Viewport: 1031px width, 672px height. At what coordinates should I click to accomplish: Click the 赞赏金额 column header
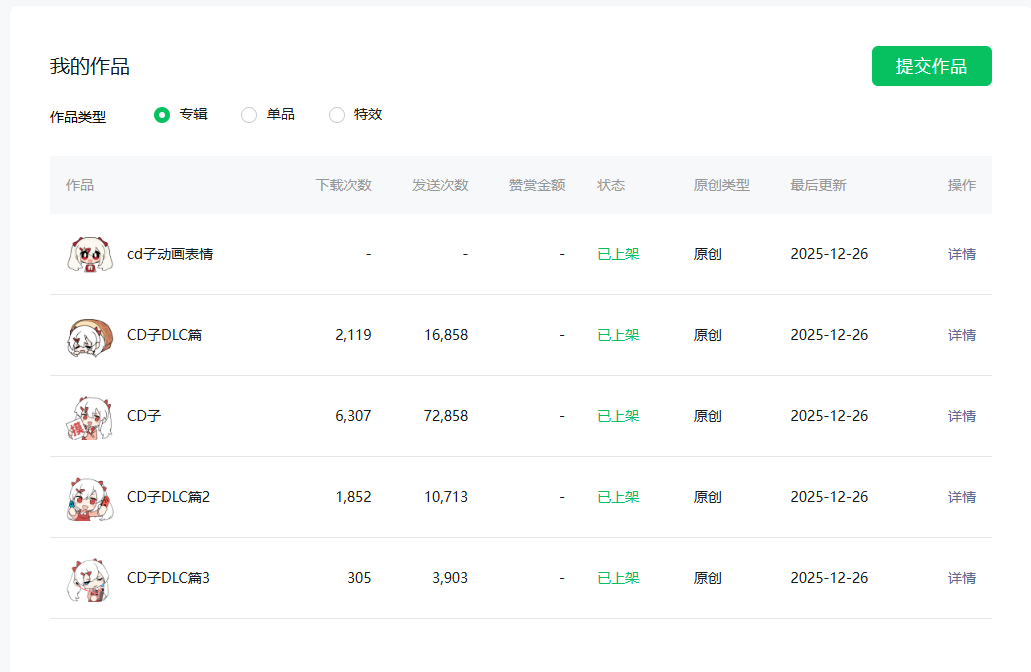pyautogui.click(x=537, y=185)
